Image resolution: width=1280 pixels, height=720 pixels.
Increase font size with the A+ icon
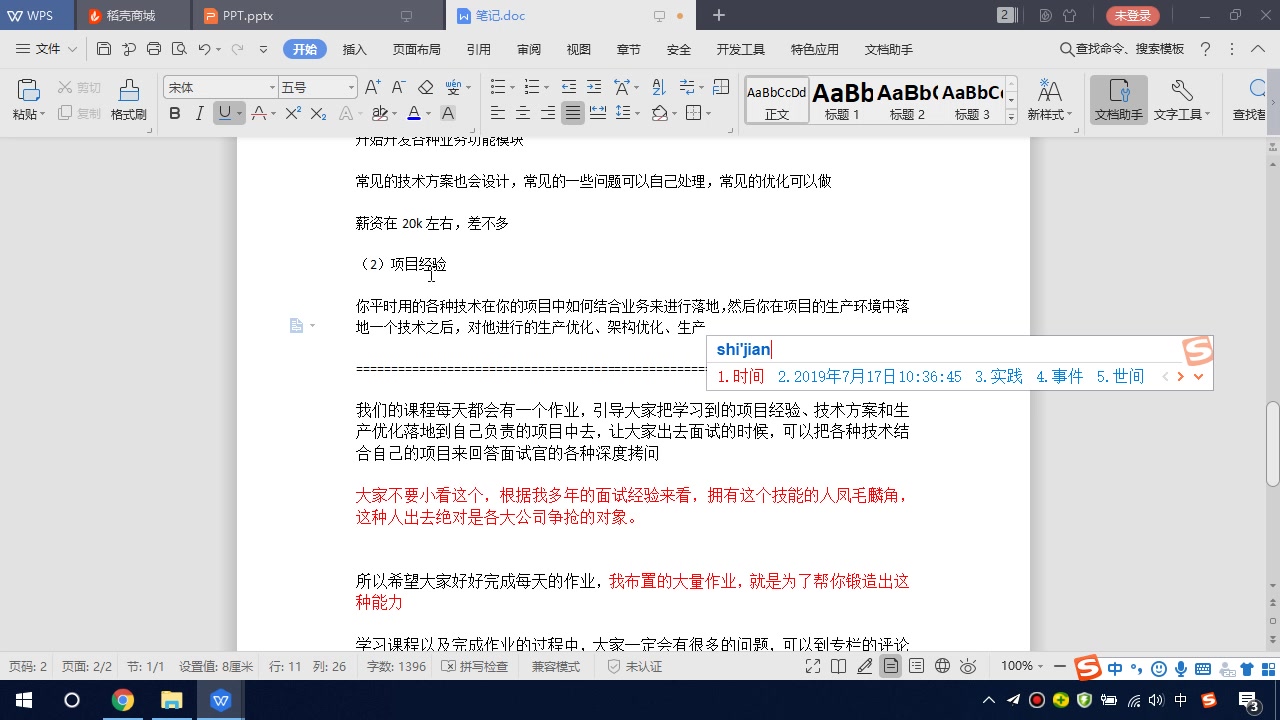coord(373,88)
